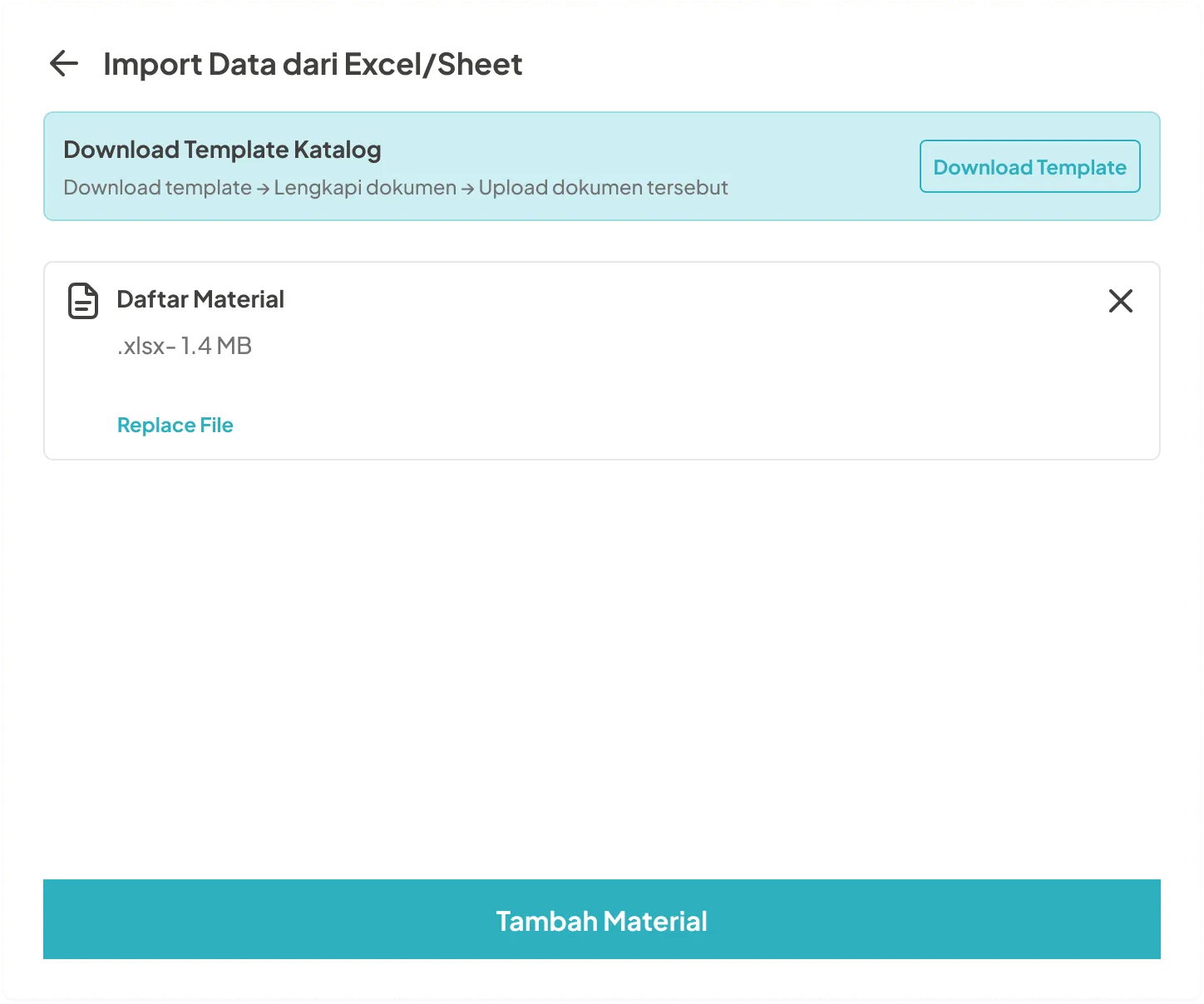The image size is (1204, 1004).
Task: Click the document icon beside Daftar Material
Action: (x=82, y=301)
